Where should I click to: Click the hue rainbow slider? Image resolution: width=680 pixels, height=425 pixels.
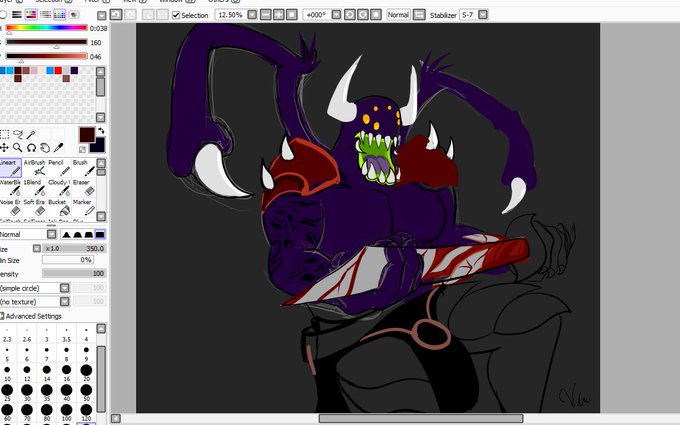[x=46, y=28]
